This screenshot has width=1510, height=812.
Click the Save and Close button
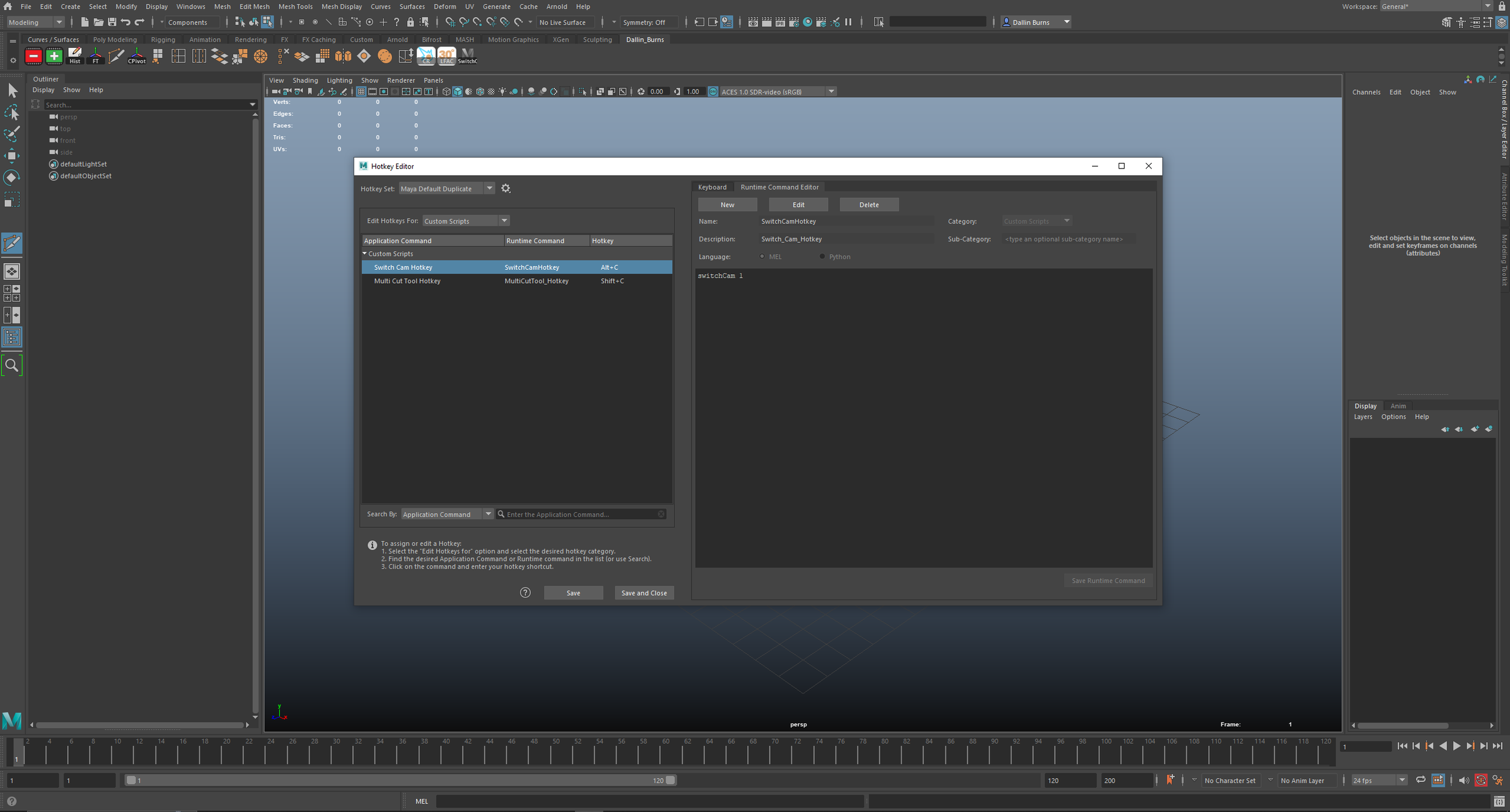click(x=644, y=593)
